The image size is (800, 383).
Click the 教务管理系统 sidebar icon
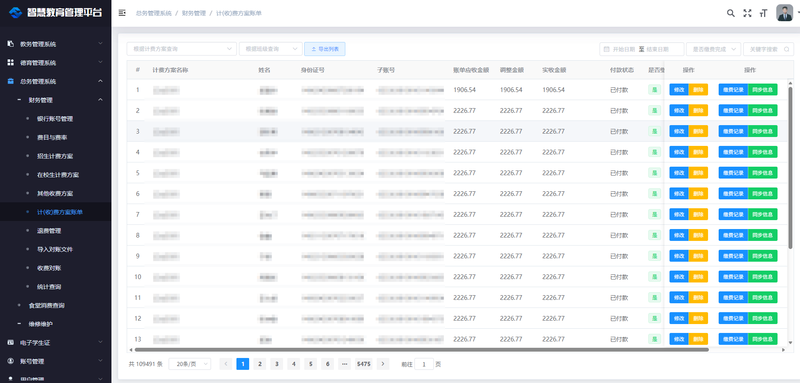point(10,44)
